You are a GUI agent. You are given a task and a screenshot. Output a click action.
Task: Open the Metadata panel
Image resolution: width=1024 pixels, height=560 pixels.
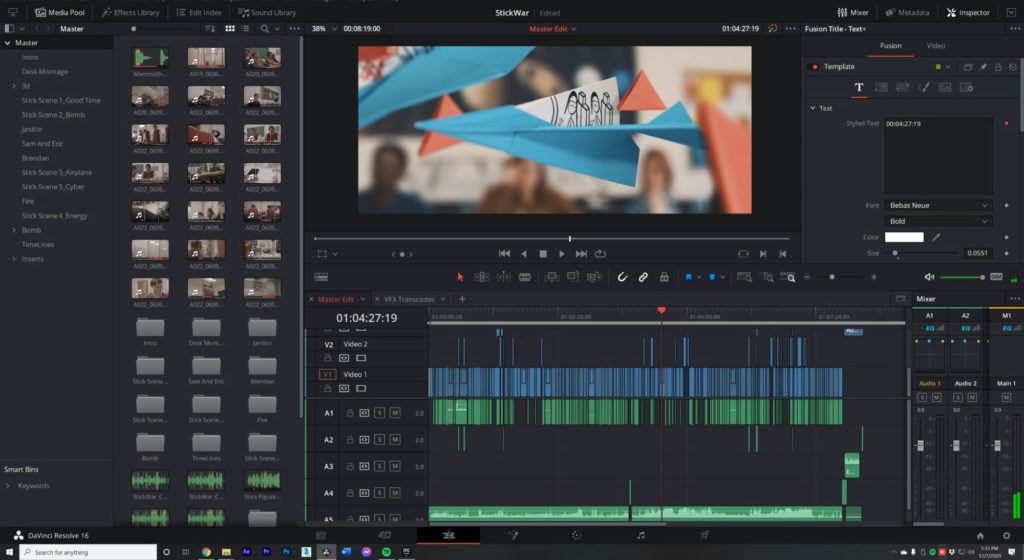point(907,12)
